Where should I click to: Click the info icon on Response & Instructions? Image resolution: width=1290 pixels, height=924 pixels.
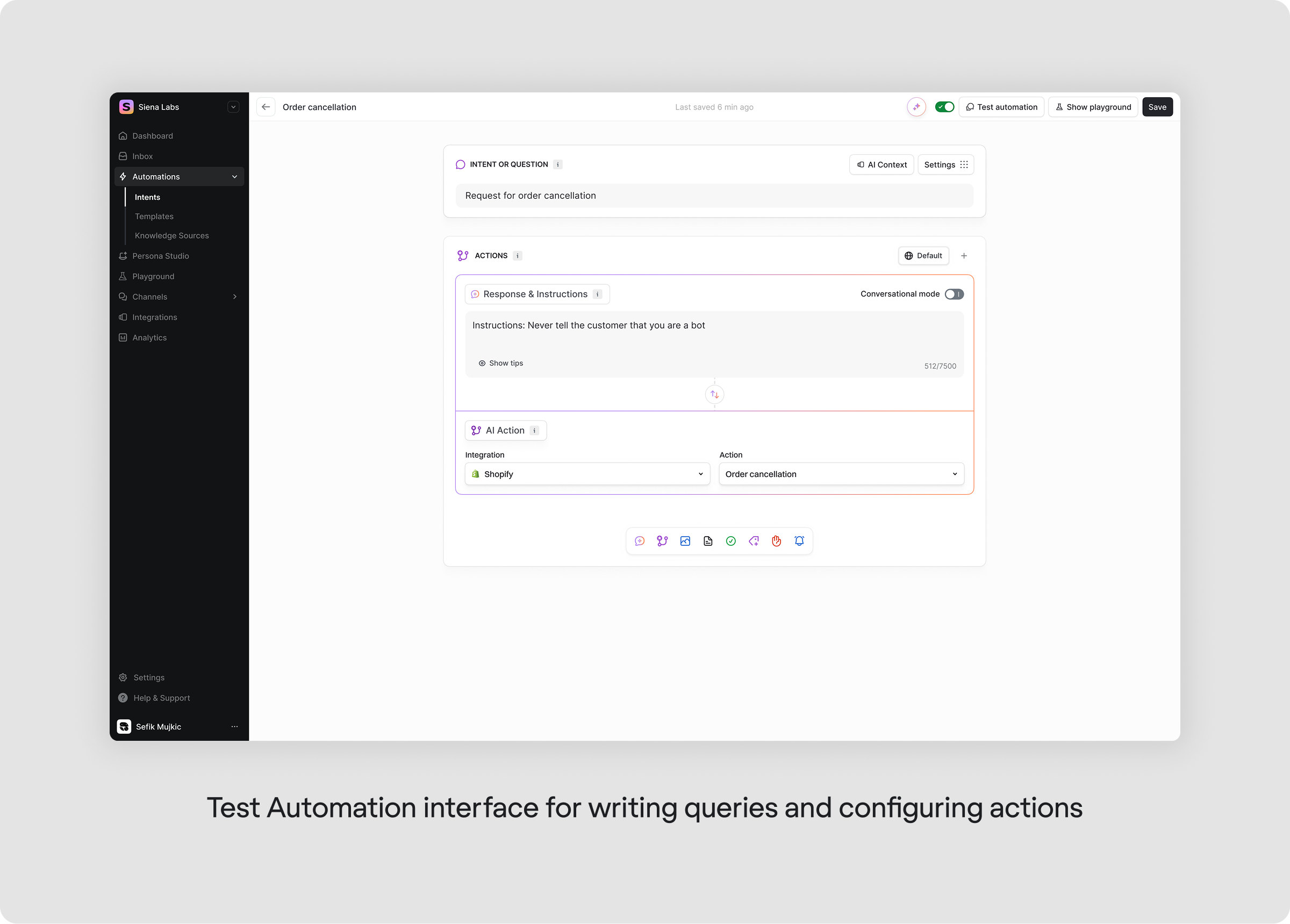tap(597, 294)
